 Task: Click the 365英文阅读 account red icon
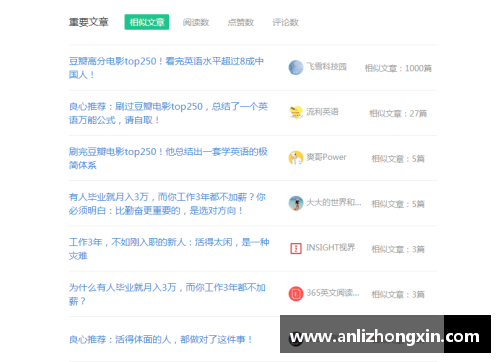(296, 294)
